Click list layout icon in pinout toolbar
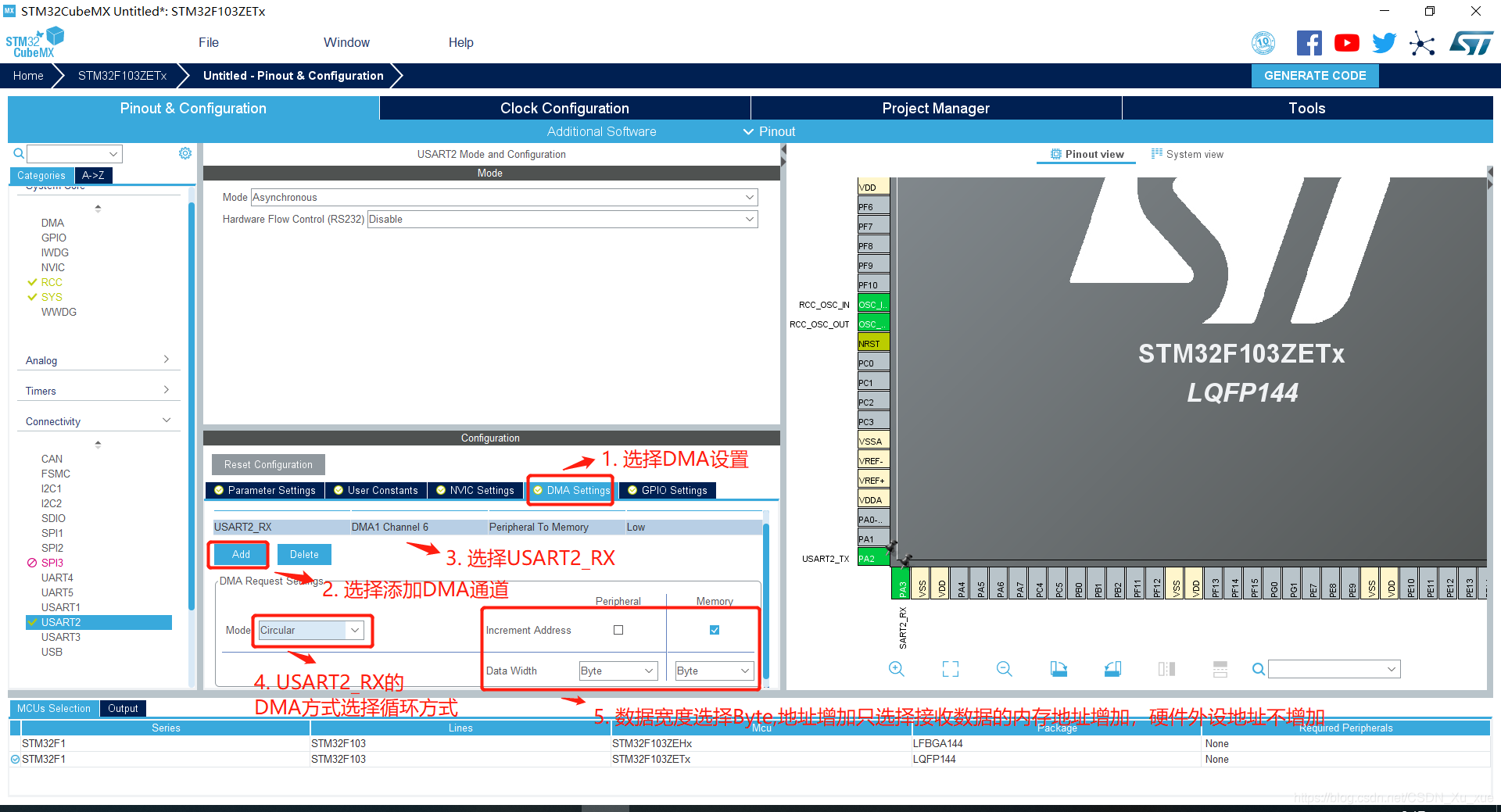Image resolution: width=1501 pixels, height=812 pixels. pos(1220,669)
